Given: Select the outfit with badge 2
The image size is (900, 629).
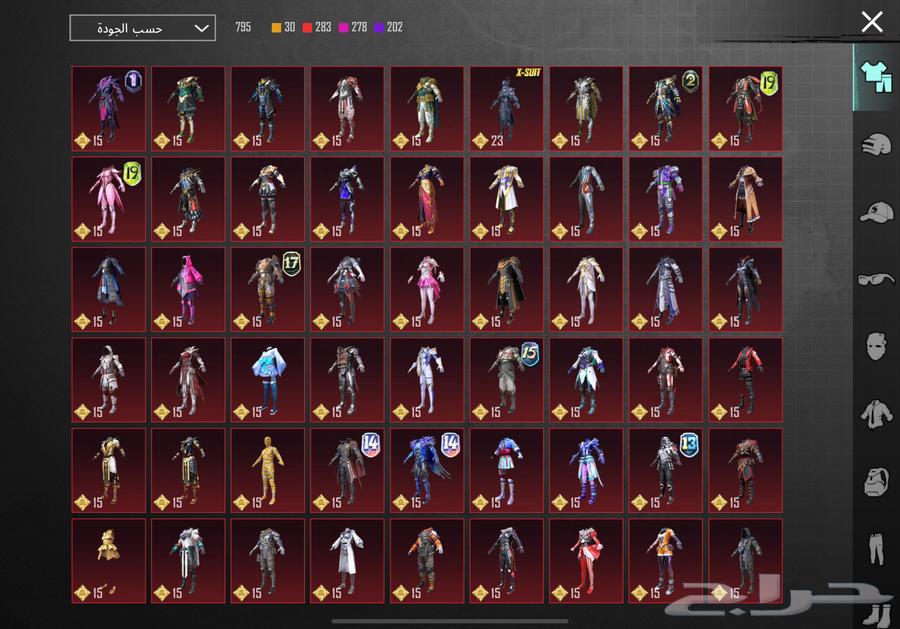Looking at the screenshot, I should tap(666, 108).
